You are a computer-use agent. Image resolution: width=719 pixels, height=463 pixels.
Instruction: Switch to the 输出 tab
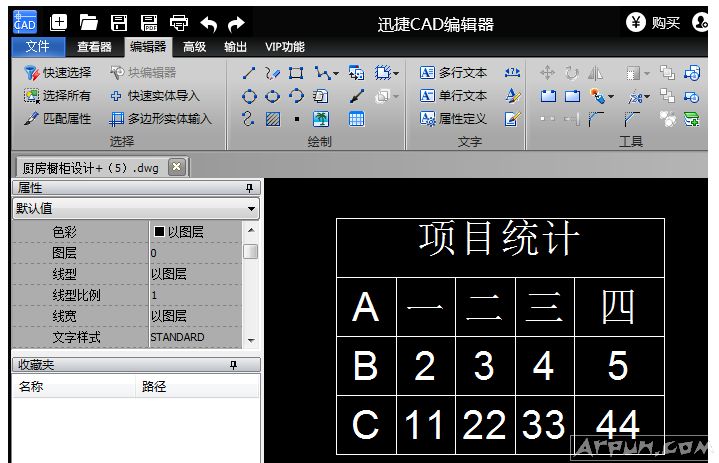[235, 47]
